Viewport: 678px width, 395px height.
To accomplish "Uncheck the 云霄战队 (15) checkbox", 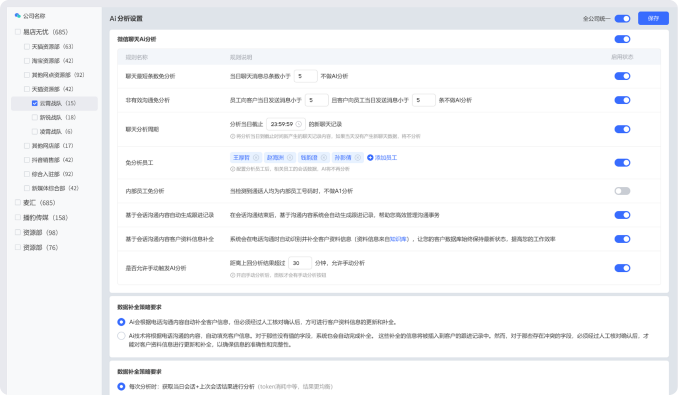I will point(35,103).
